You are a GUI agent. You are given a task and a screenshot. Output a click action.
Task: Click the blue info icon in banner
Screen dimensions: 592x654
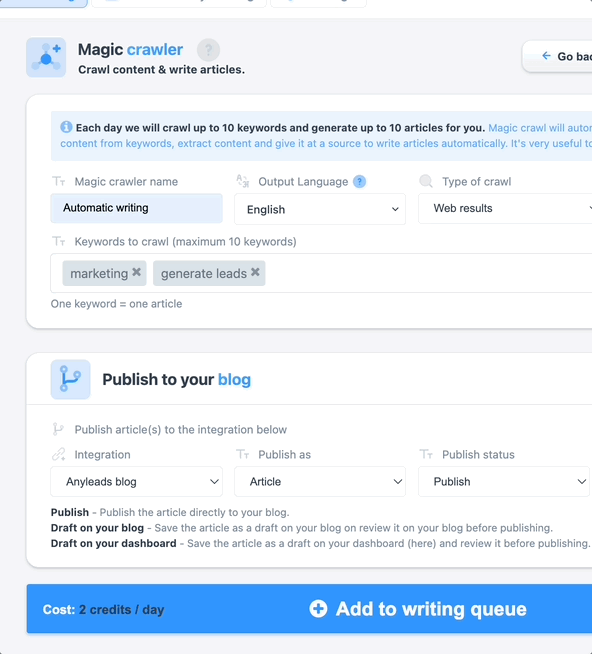66,127
